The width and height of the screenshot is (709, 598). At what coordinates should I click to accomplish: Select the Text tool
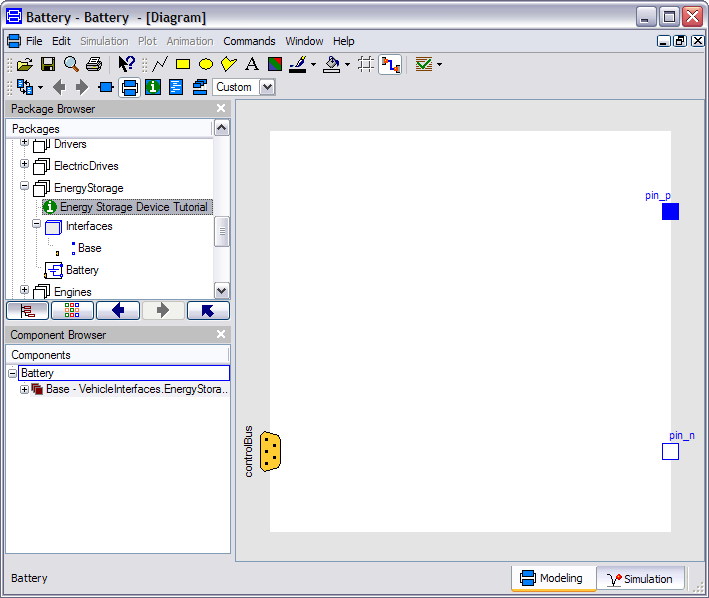coord(252,64)
